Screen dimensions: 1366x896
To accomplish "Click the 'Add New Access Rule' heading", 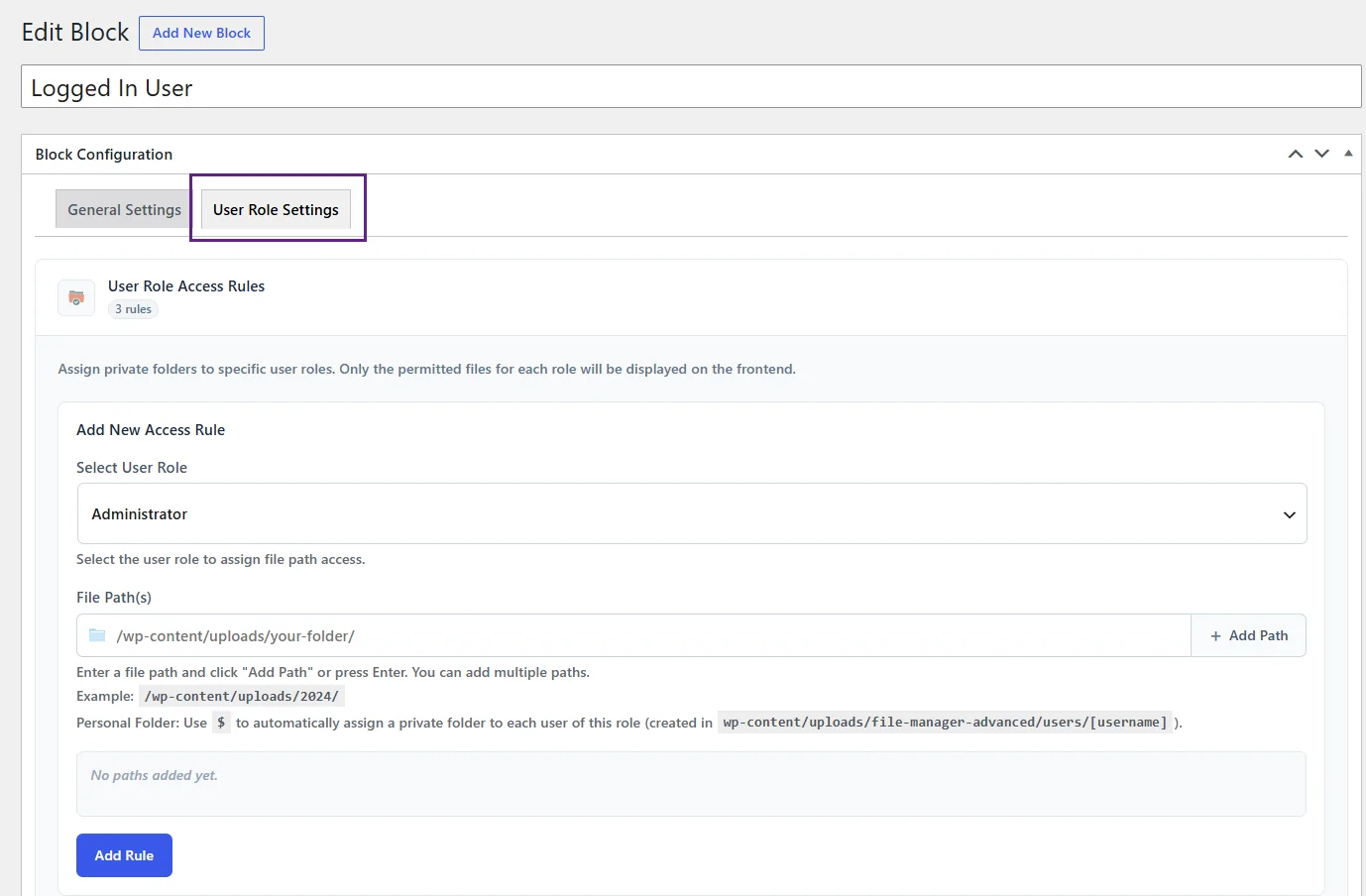I will pos(151,430).
